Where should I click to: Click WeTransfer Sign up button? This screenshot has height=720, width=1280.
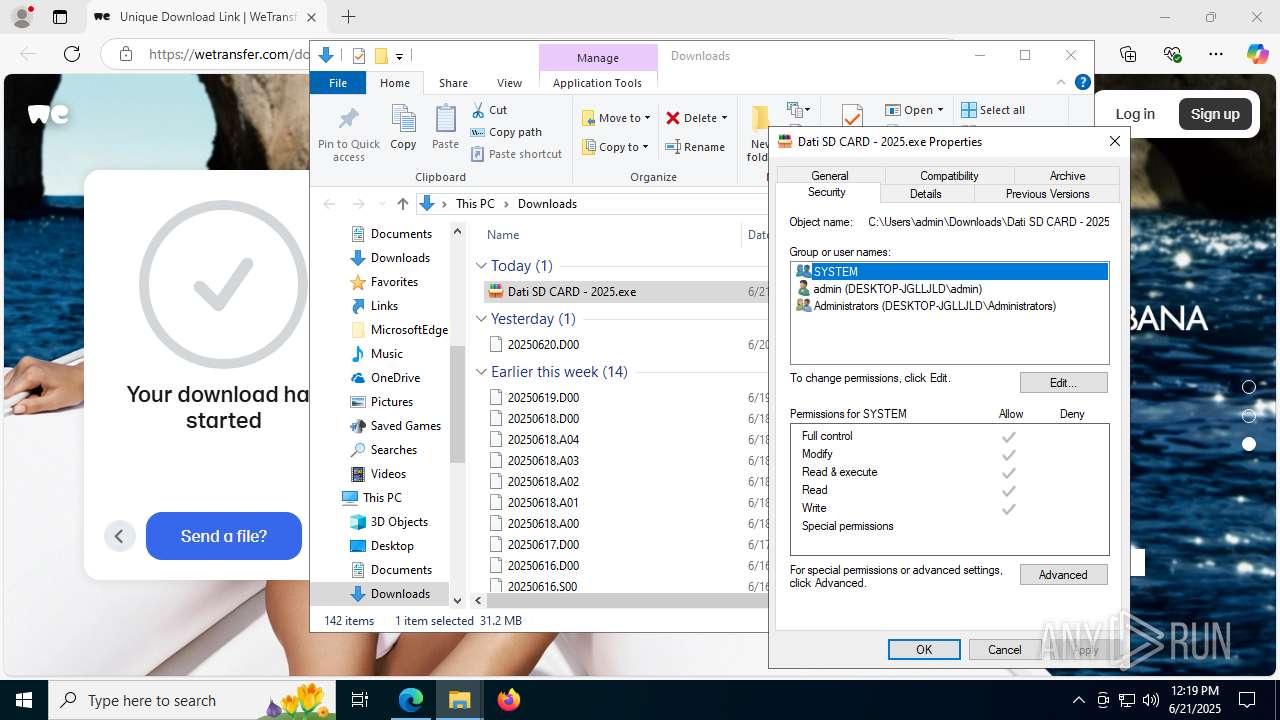(x=1215, y=114)
